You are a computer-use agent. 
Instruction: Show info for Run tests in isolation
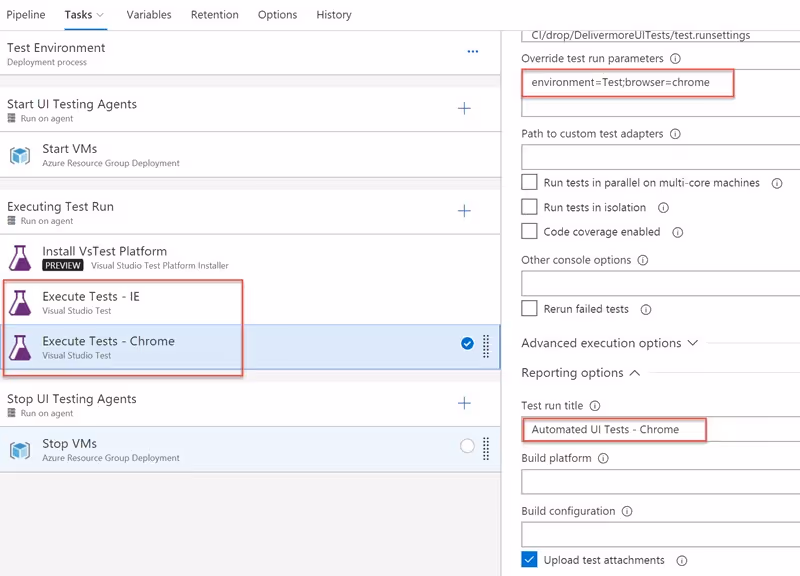(663, 208)
